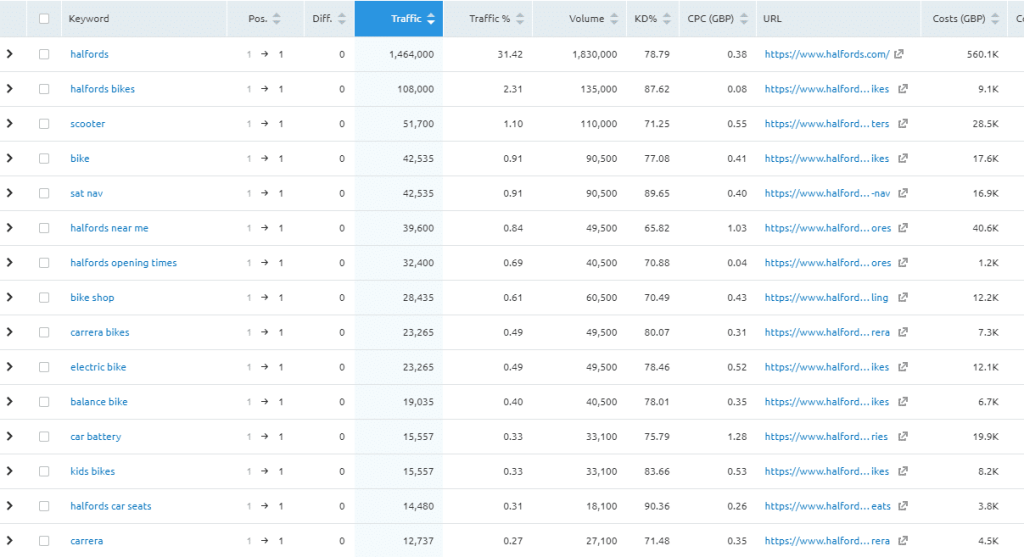Check the box for halfords bikes row

pos(44,90)
